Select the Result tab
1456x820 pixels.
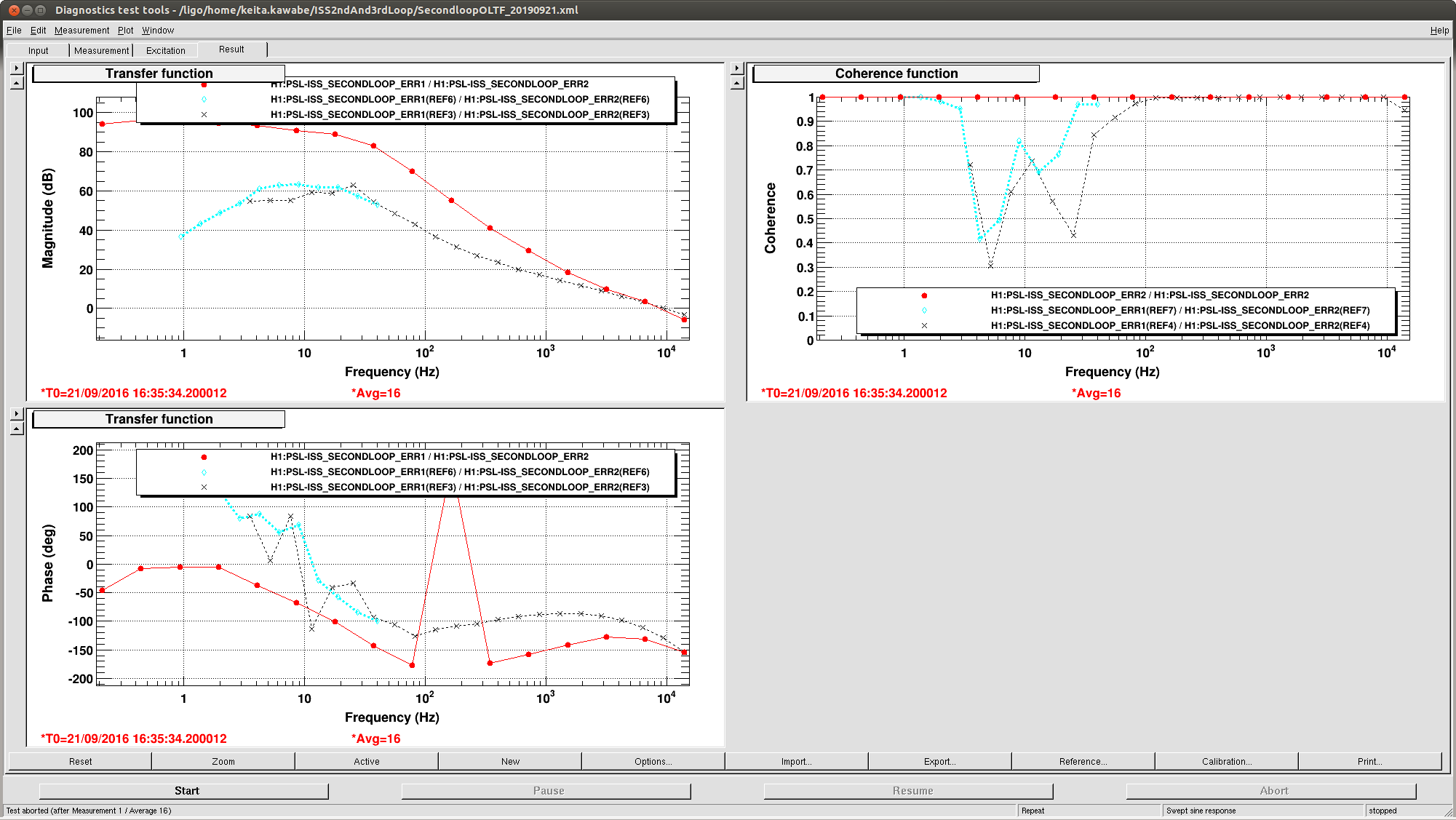(231, 49)
